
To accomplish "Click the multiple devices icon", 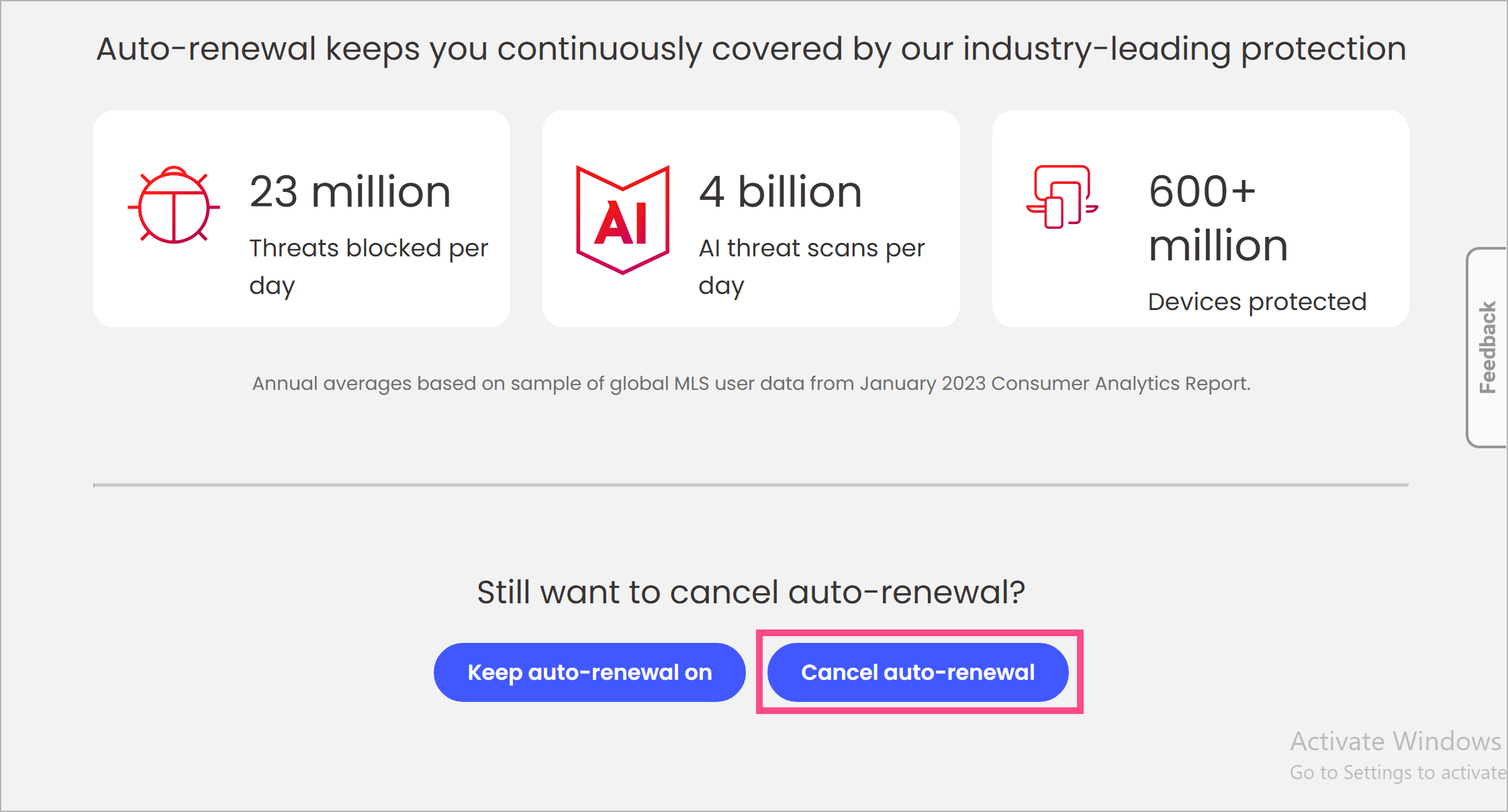I will [x=1062, y=197].
